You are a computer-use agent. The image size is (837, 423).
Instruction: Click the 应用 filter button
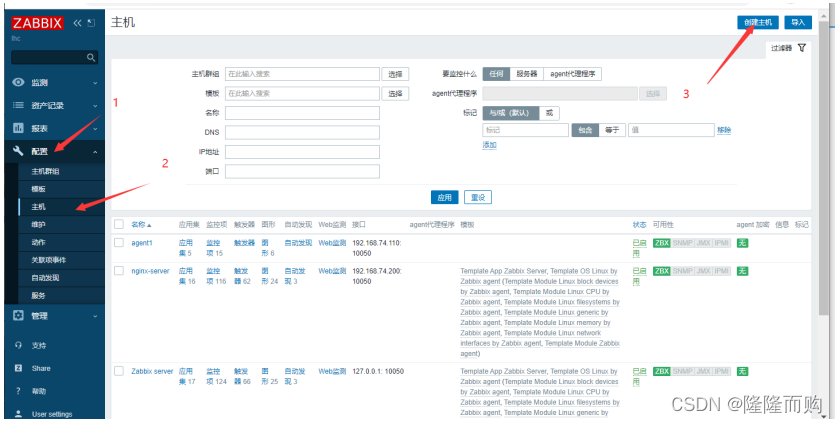445,197
